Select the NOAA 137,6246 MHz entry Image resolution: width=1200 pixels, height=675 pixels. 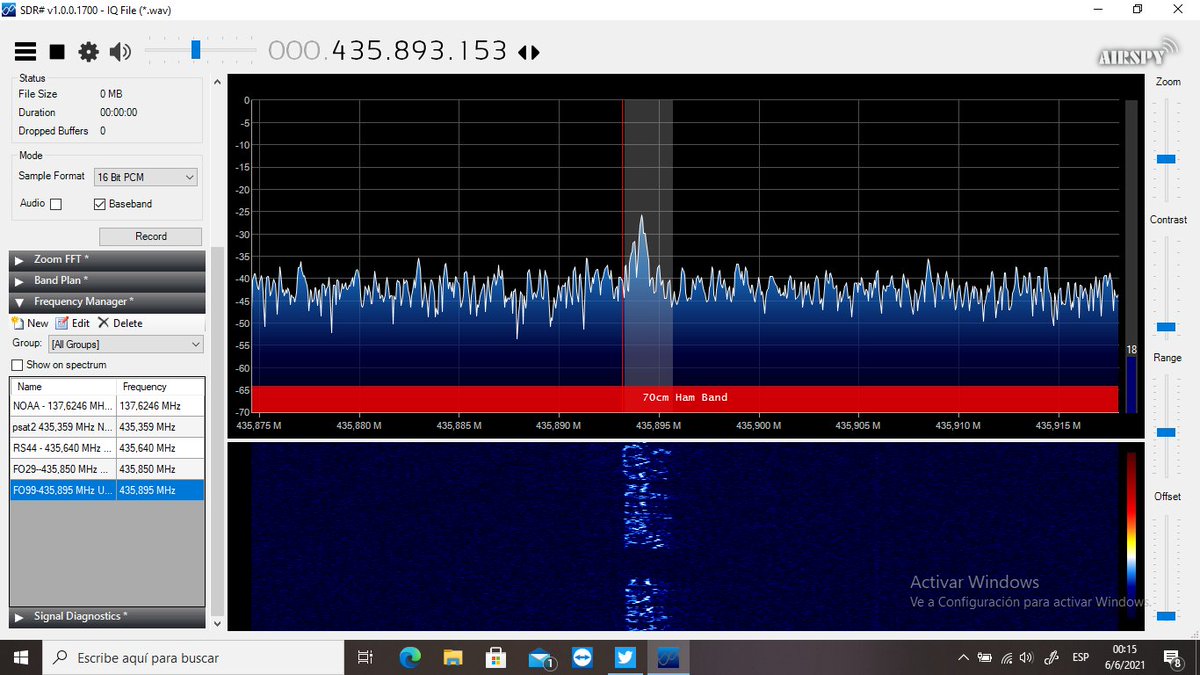tap(107, 406)
